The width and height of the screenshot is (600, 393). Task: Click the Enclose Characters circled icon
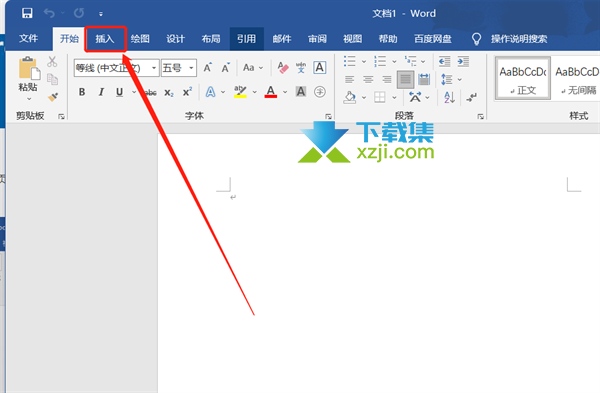320,92
